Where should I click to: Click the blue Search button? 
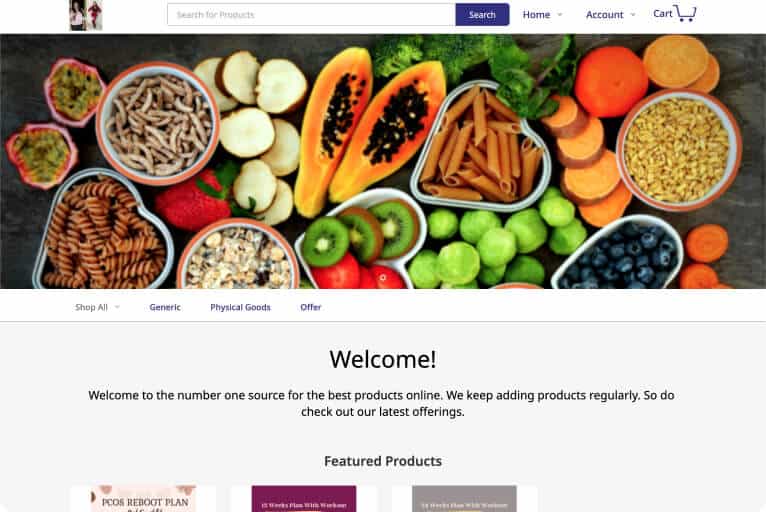(x=482, y=15)
